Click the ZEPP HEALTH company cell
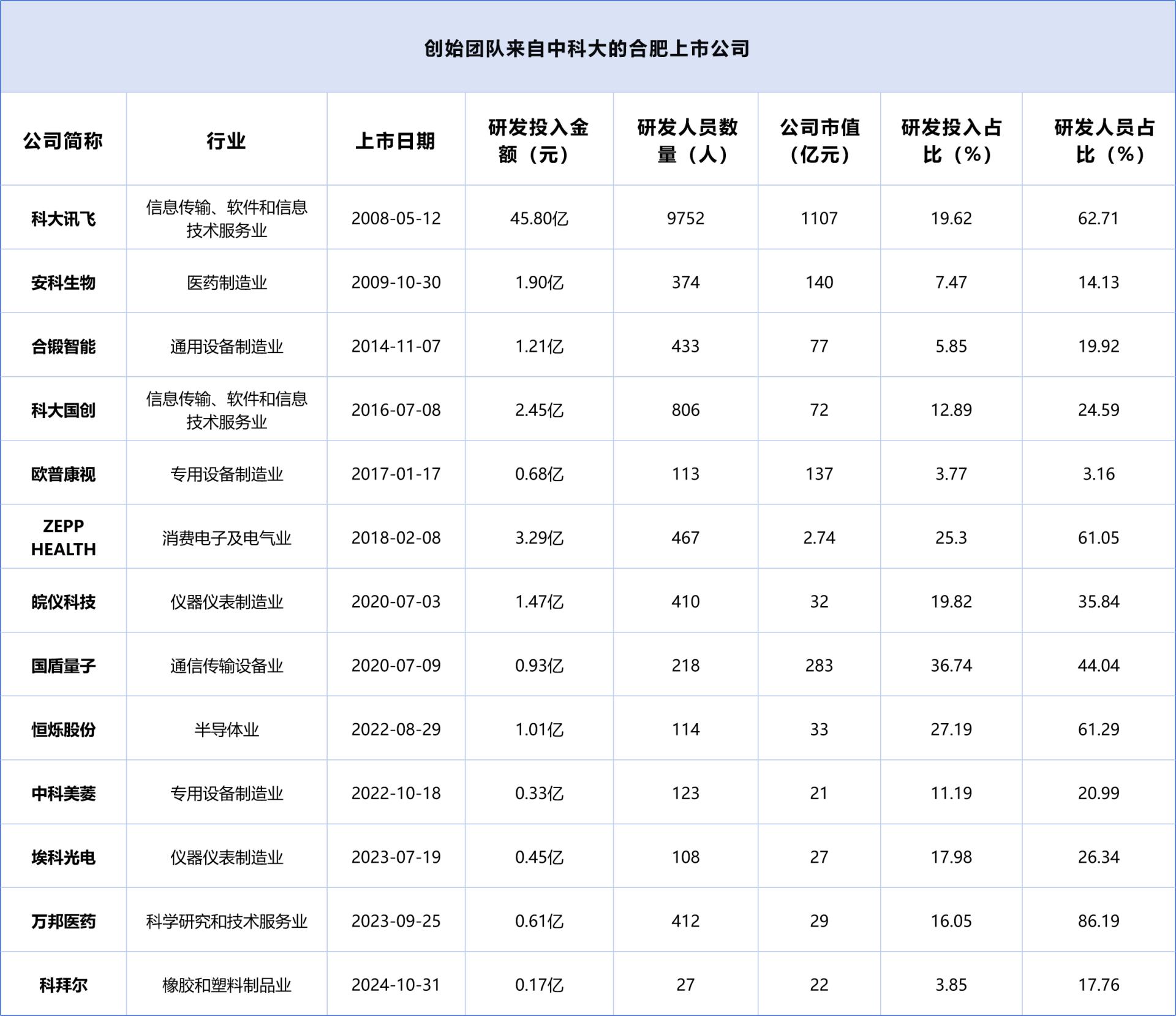1176x1016 pixels. click(x=63, y=537)
